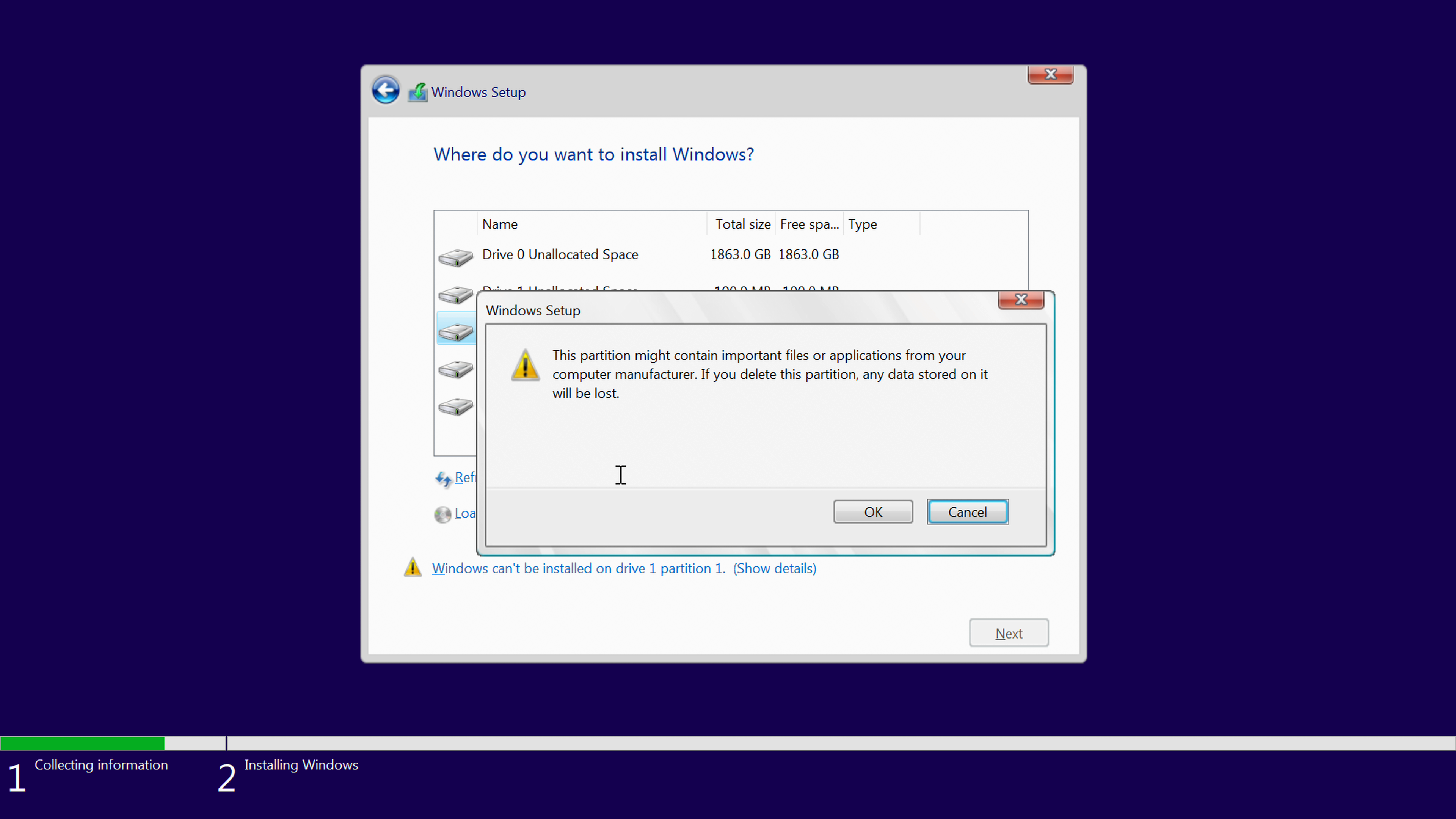Click the partition warning message text
This screenshot has height=819, width=1456.
[x=770, y=374]
